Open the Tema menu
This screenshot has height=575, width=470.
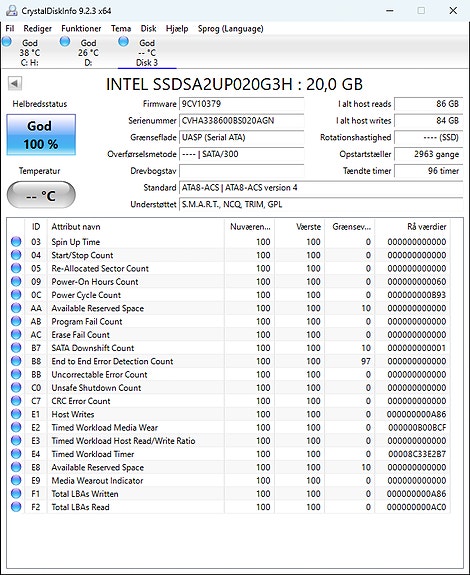(121, 29)
